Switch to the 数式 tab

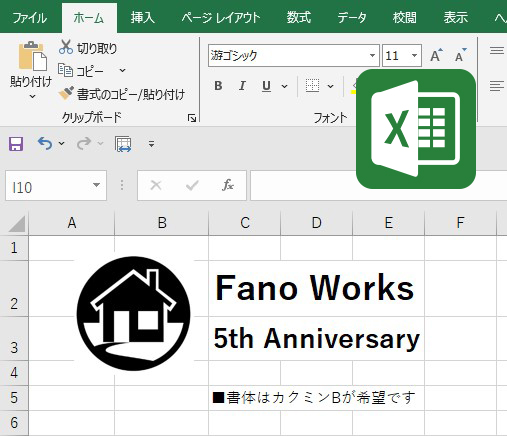click(x=299, y=18)
